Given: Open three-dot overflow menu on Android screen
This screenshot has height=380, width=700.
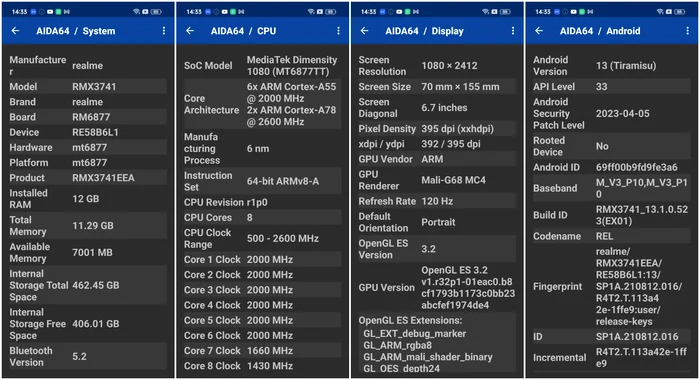Looking at the screenshot, I should 688,31.
